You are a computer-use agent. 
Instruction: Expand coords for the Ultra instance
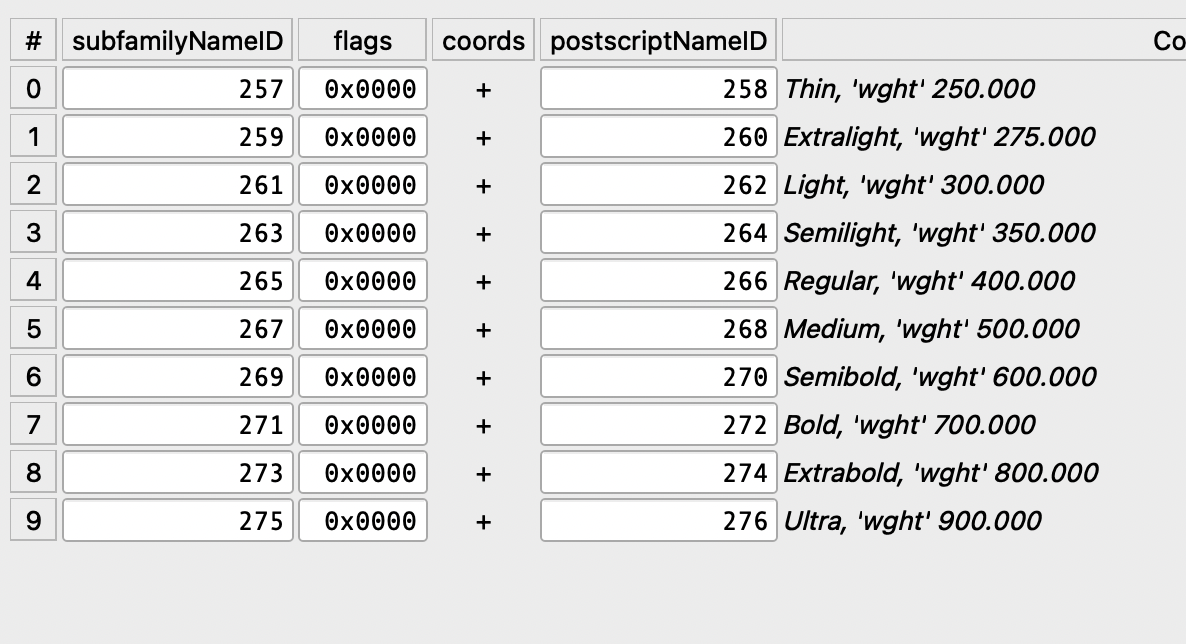coord(484,522)
